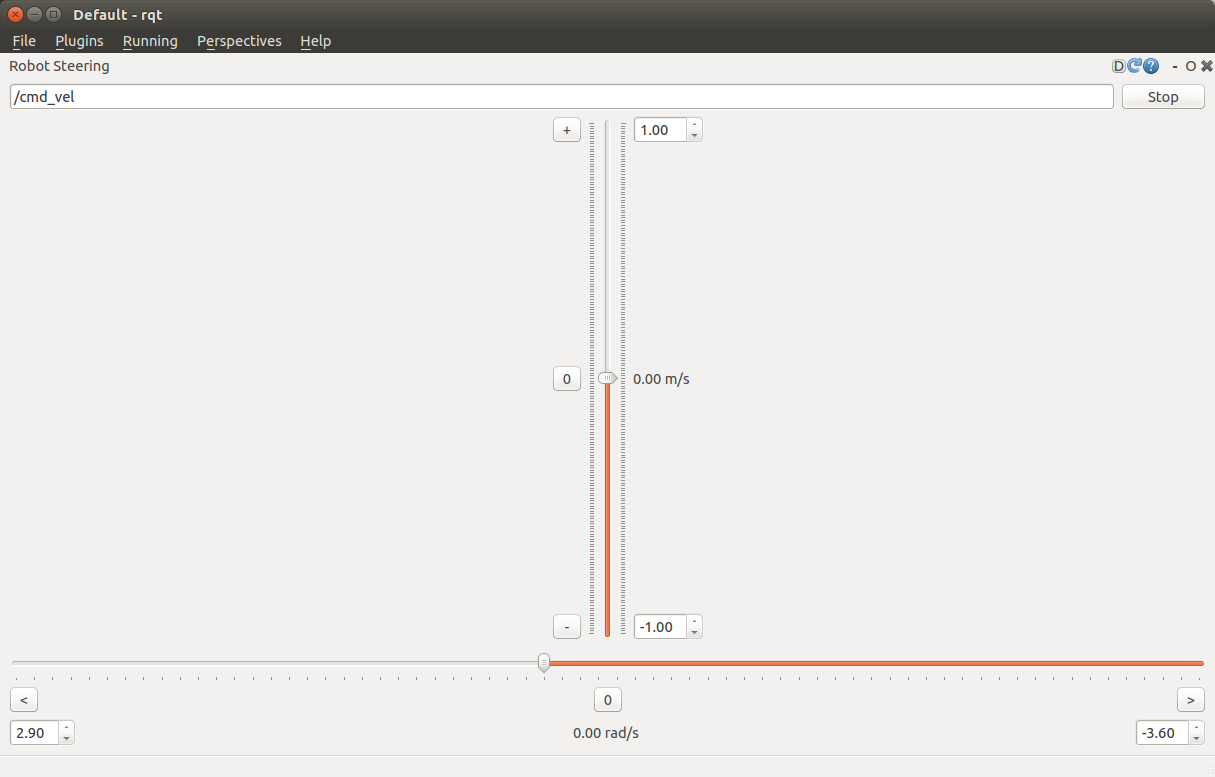Steer left with the < button
Viewport: 1215px width, 777px height.
[24, 700]
